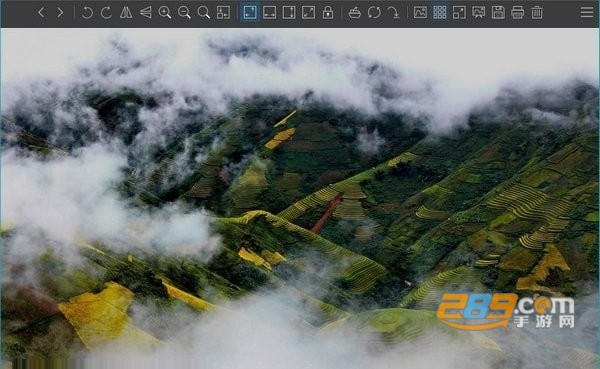The height and width of the screenshot is (369, 600).
Task: Delete image with trash can icon
Action: click(537, 13)
